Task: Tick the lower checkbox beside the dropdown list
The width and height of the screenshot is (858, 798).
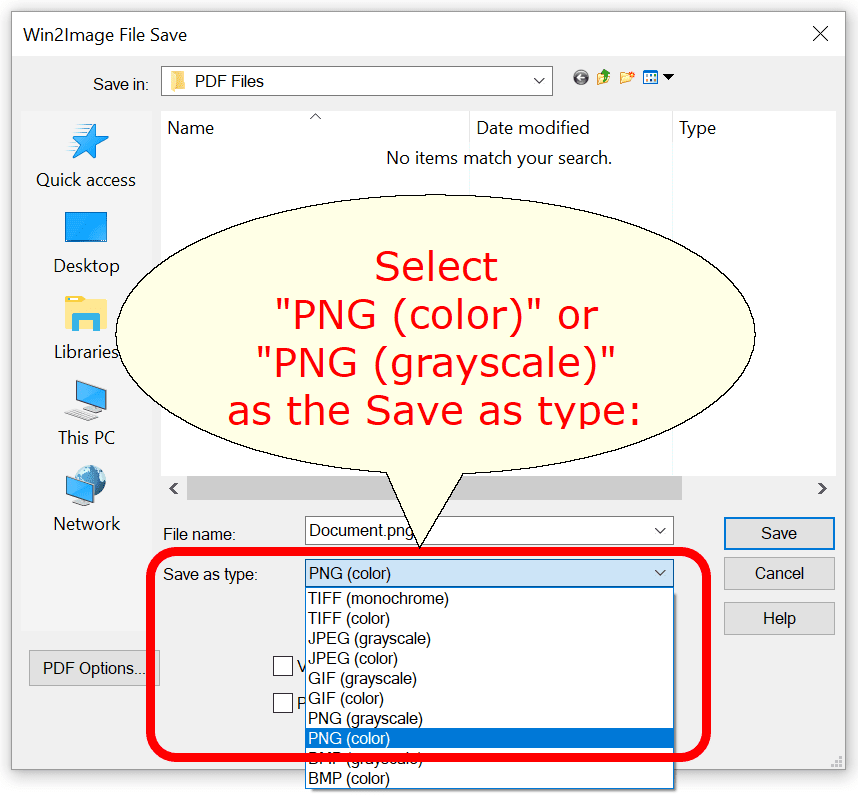Action: [x=282, y=703]
